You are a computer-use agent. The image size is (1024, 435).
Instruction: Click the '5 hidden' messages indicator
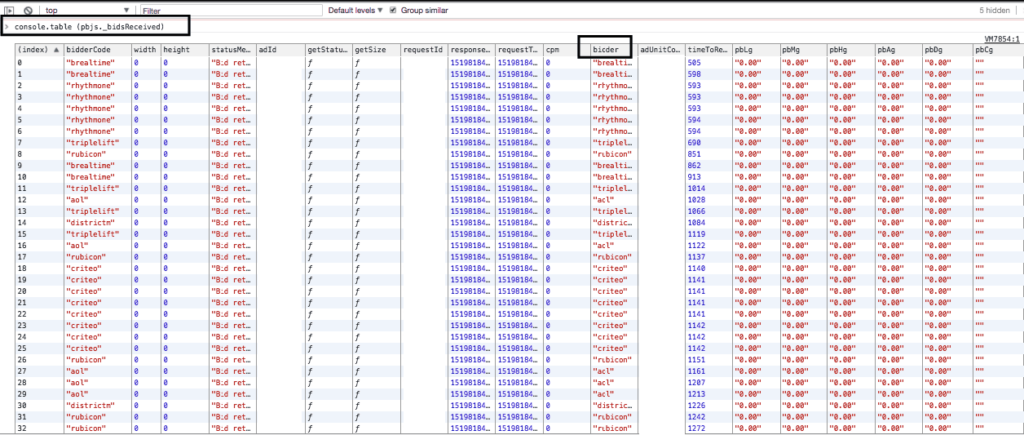pos(994,10)
